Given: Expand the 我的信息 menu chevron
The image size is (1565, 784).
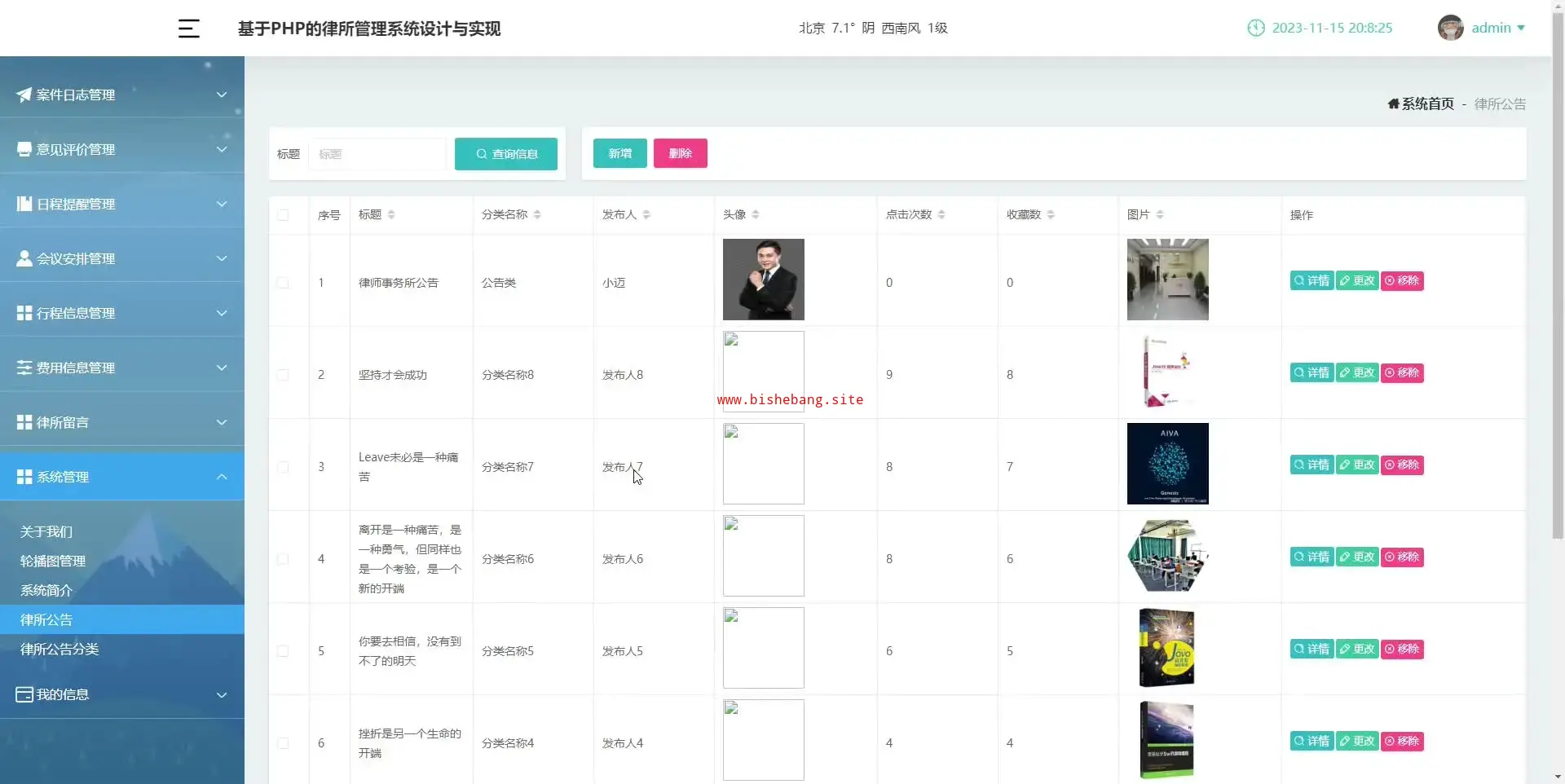Looking at the screenshot, I should pyautogui.click(x=222, y=694).
